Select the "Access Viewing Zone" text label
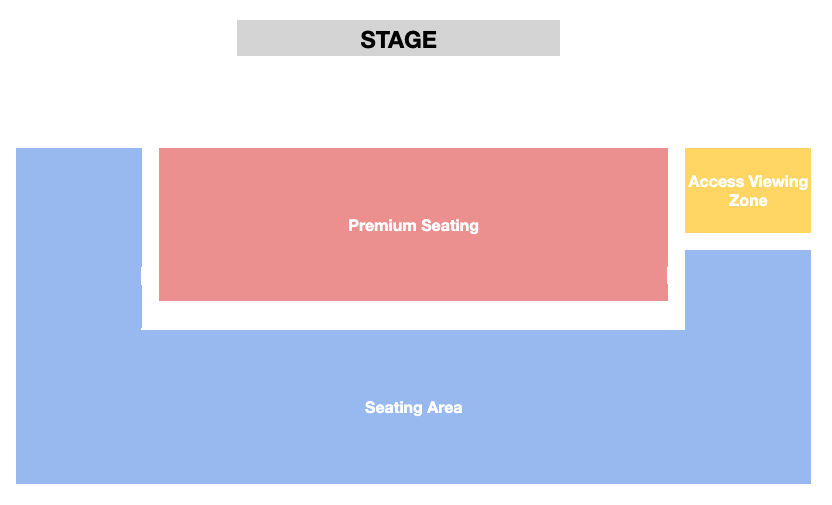The height and width of the screenshot is (505, 832). (x=748, y=191)
